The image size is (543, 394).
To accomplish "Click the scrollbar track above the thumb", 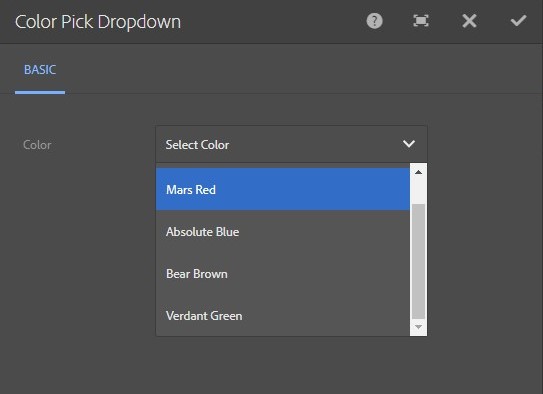I will (x=418, y=190).
